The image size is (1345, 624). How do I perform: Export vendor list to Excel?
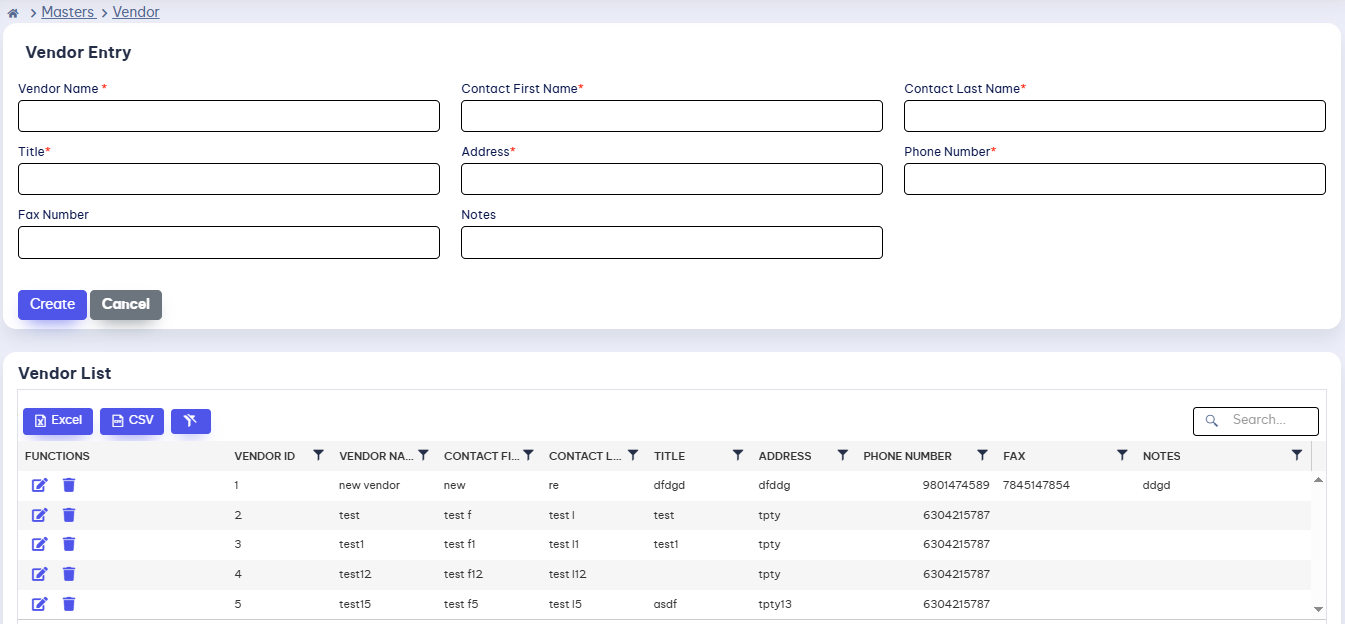coord(58,421)
